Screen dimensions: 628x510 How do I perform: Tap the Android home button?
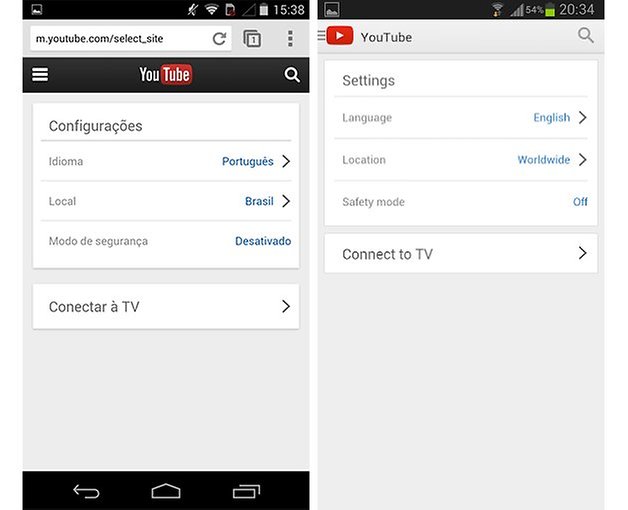(x=166, y=491)
